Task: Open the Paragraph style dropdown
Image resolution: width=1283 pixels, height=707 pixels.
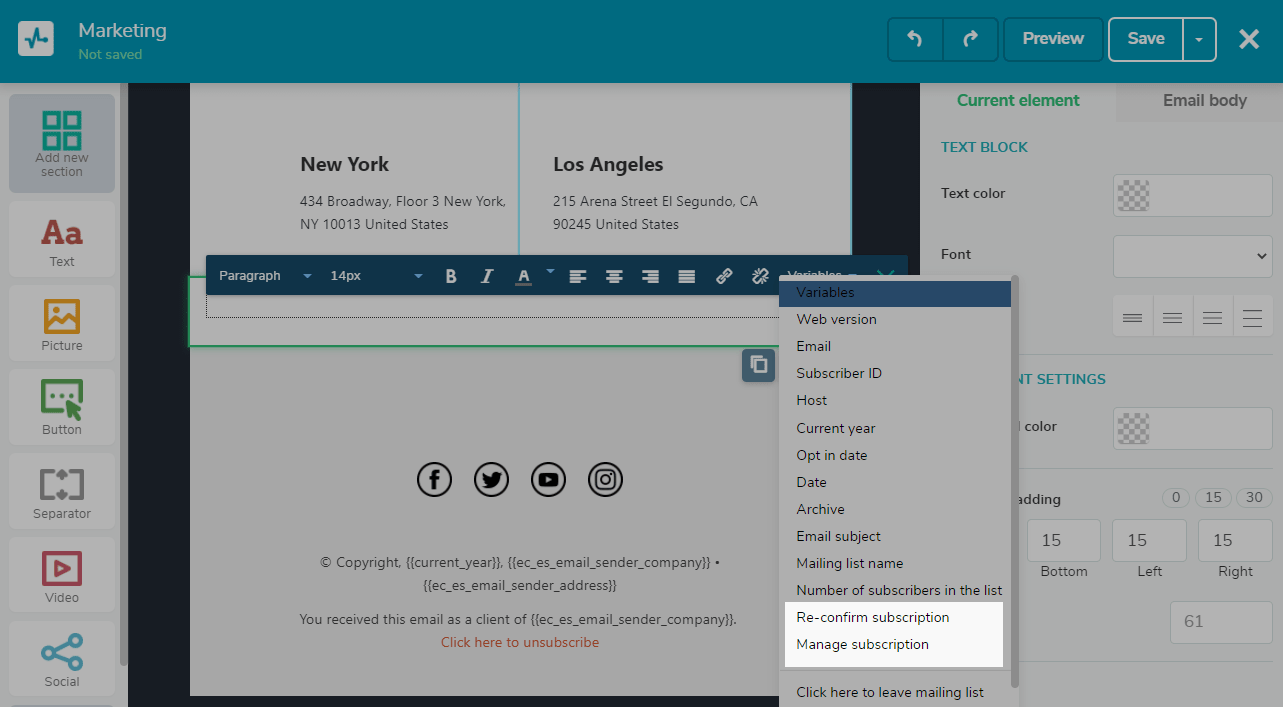Action: 265,276
